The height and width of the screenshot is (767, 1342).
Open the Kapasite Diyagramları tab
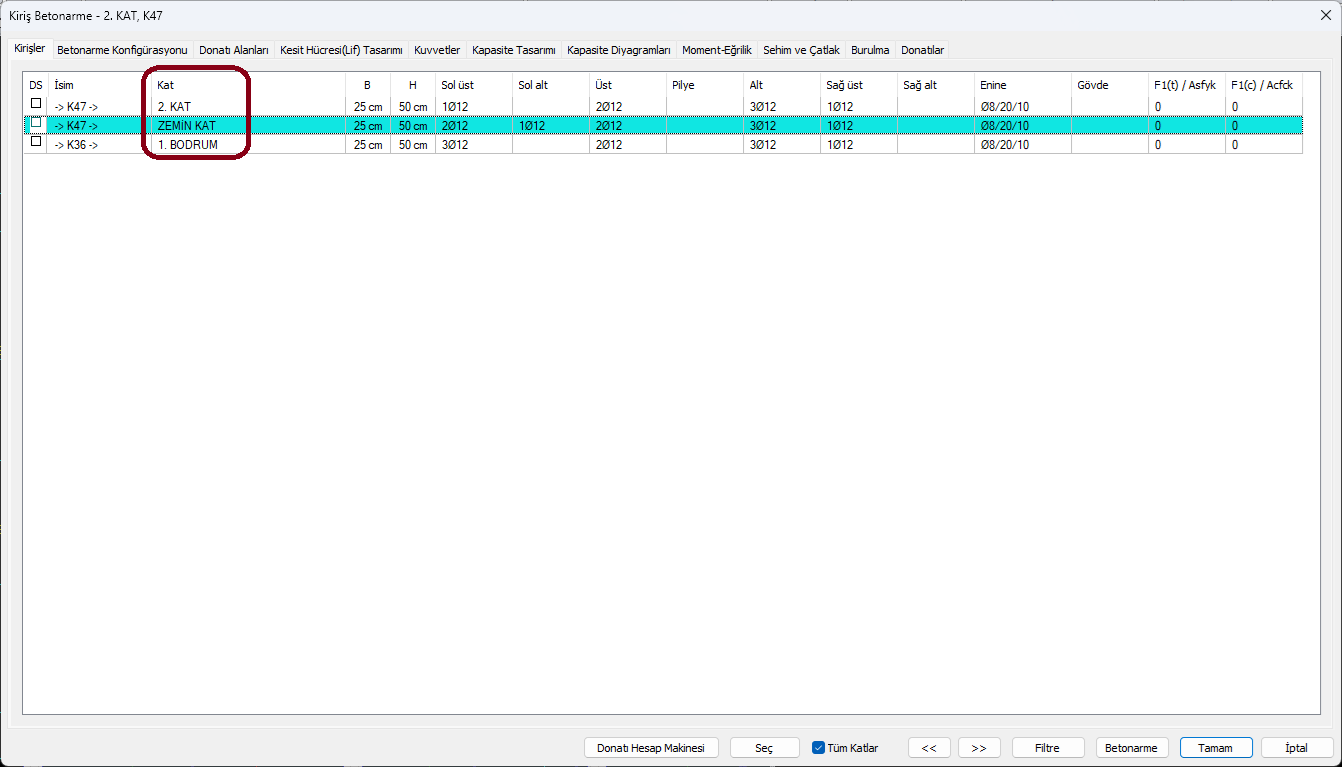[619, 49]
